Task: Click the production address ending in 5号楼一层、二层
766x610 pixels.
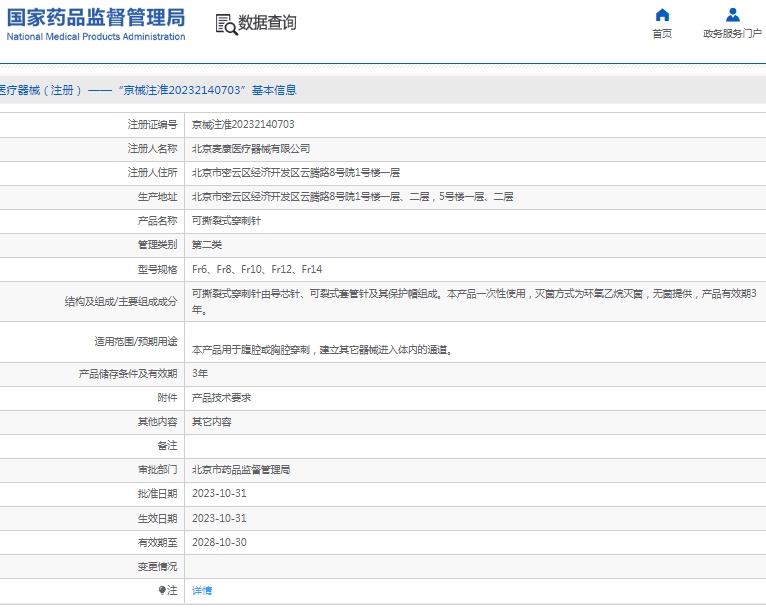Action: [x=352, y=196]
